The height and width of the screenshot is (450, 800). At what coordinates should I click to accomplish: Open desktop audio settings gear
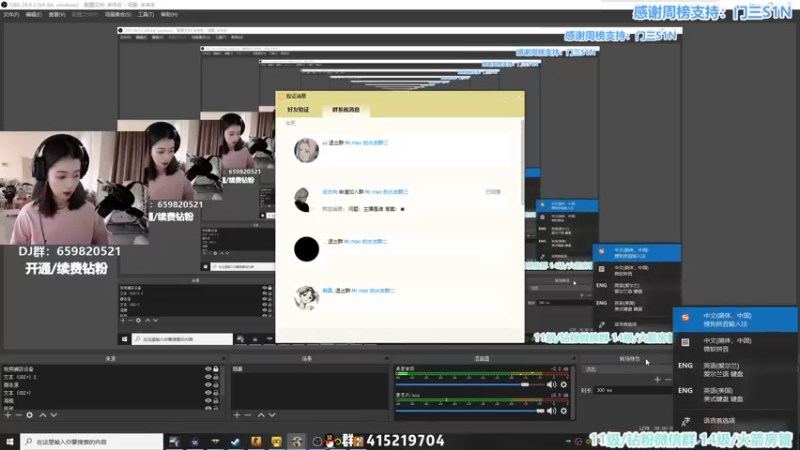tap(564, 385)
